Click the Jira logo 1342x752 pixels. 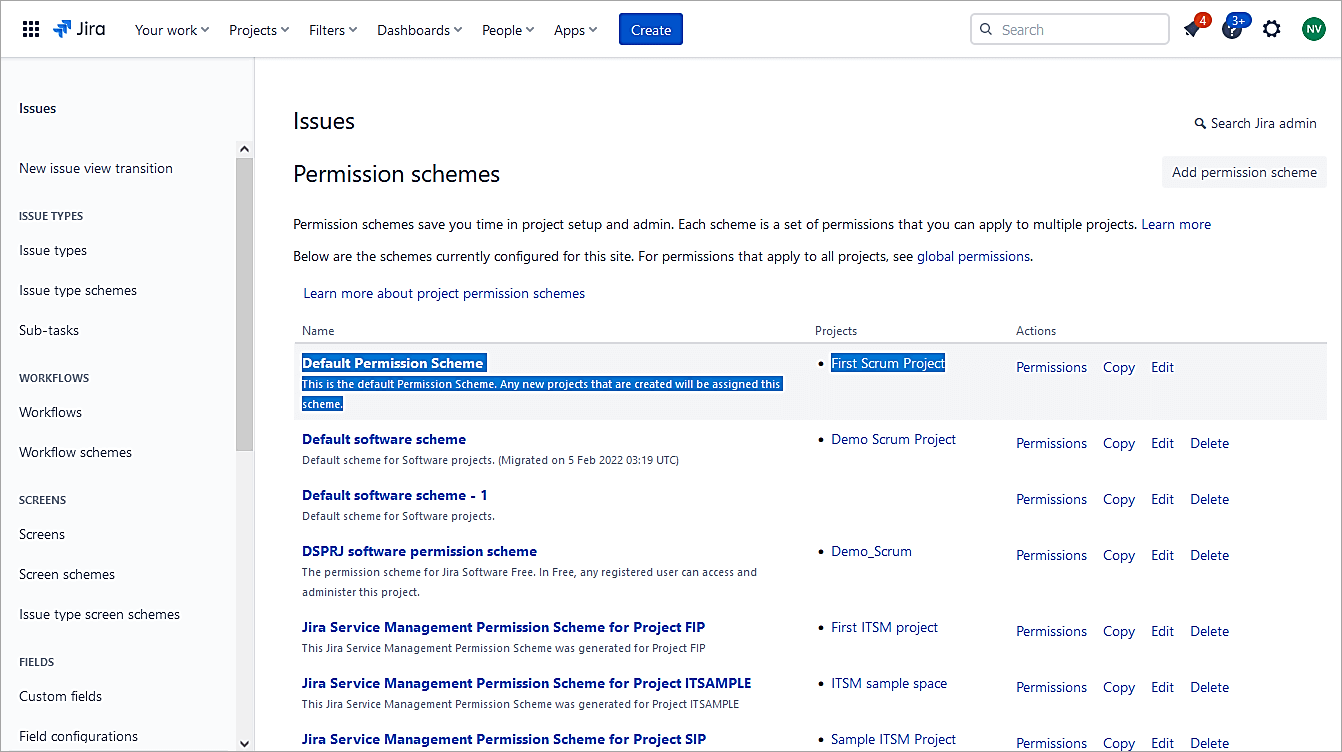tap(80, 29)
